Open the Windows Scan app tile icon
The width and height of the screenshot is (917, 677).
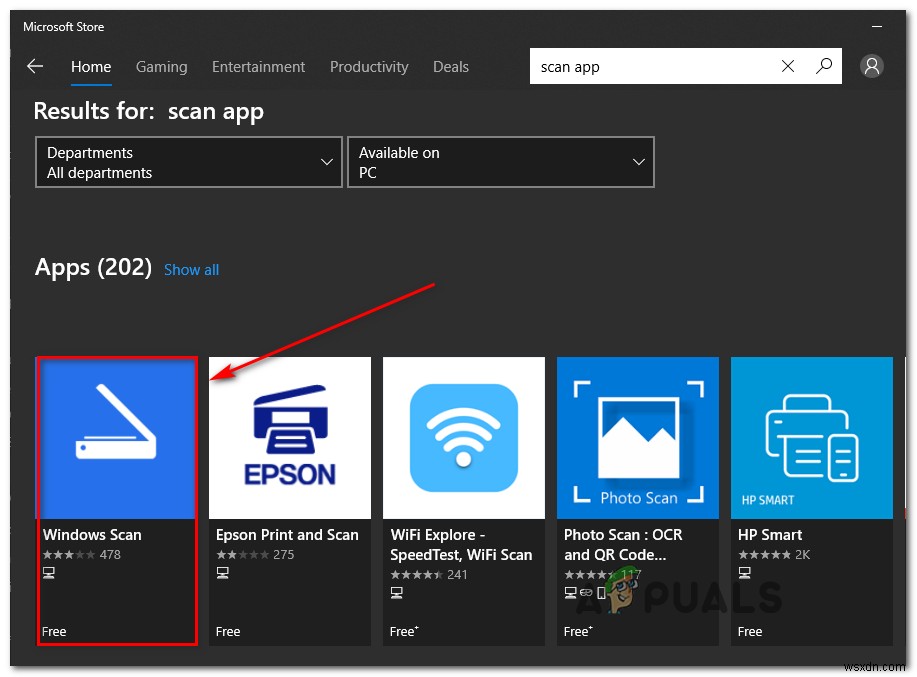[116, 438]
